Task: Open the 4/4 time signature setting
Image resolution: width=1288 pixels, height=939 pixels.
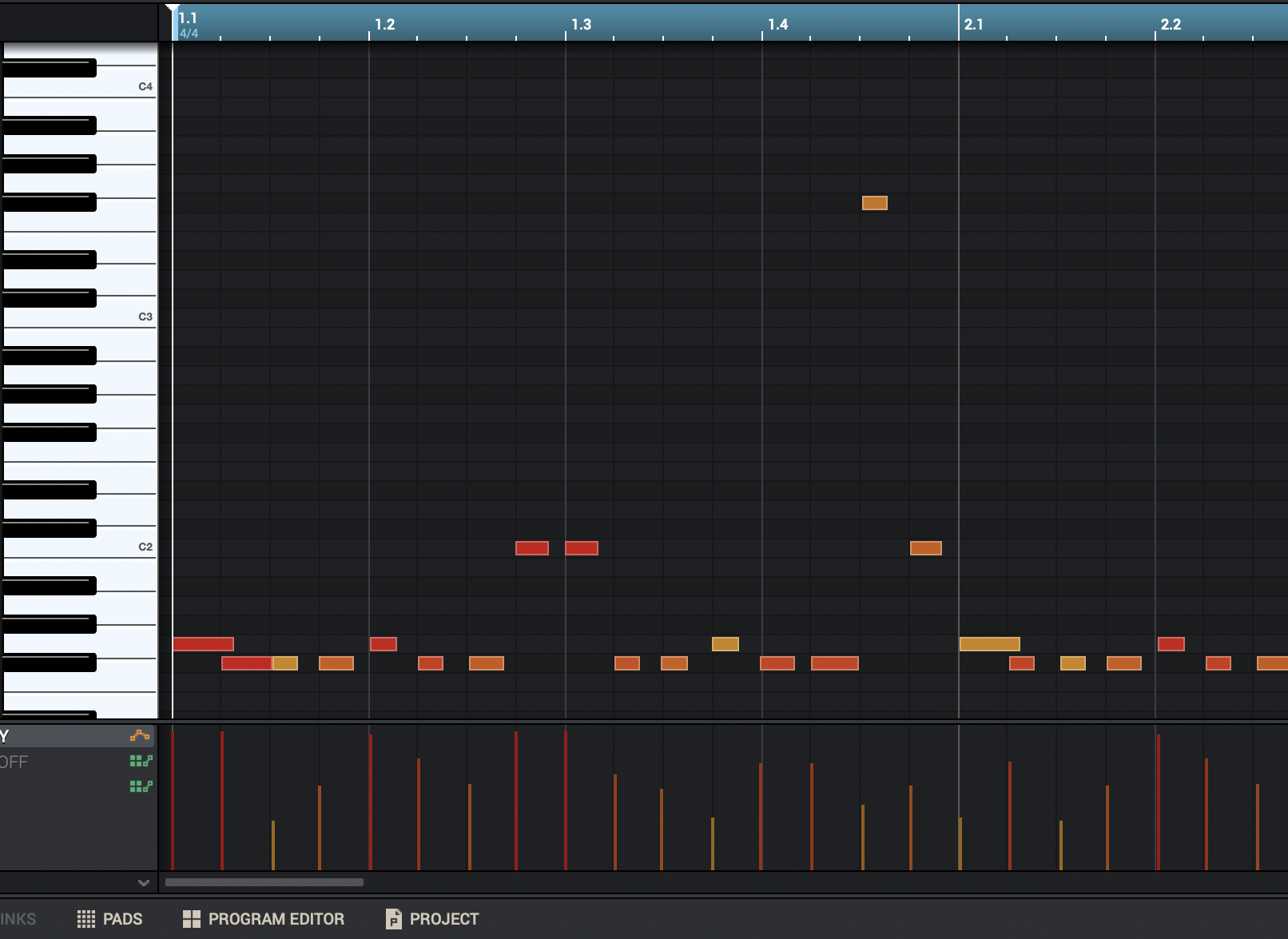Action: (189, 34)
